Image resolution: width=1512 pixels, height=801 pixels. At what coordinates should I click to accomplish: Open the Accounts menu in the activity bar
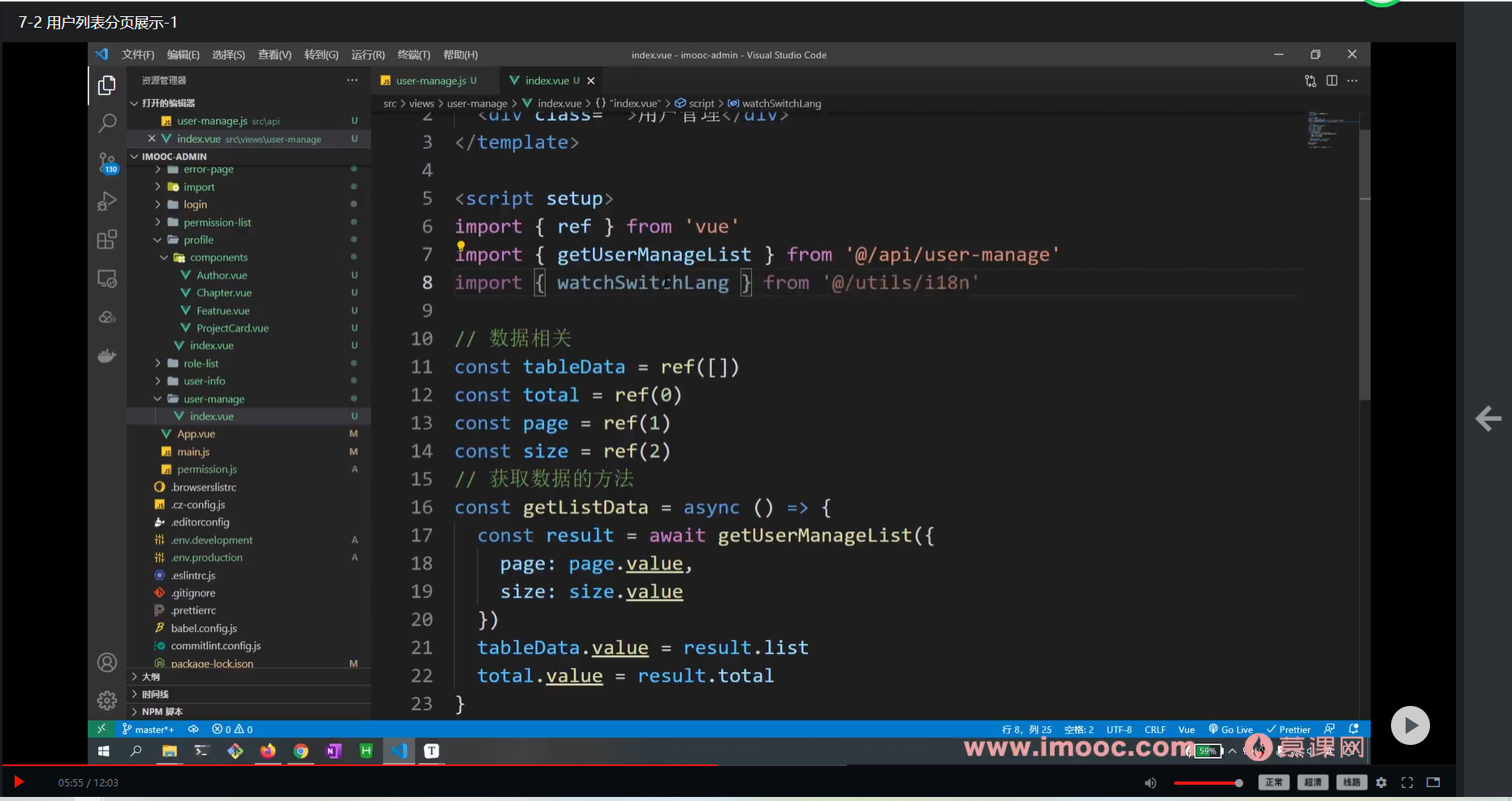[x=106, y=662]
